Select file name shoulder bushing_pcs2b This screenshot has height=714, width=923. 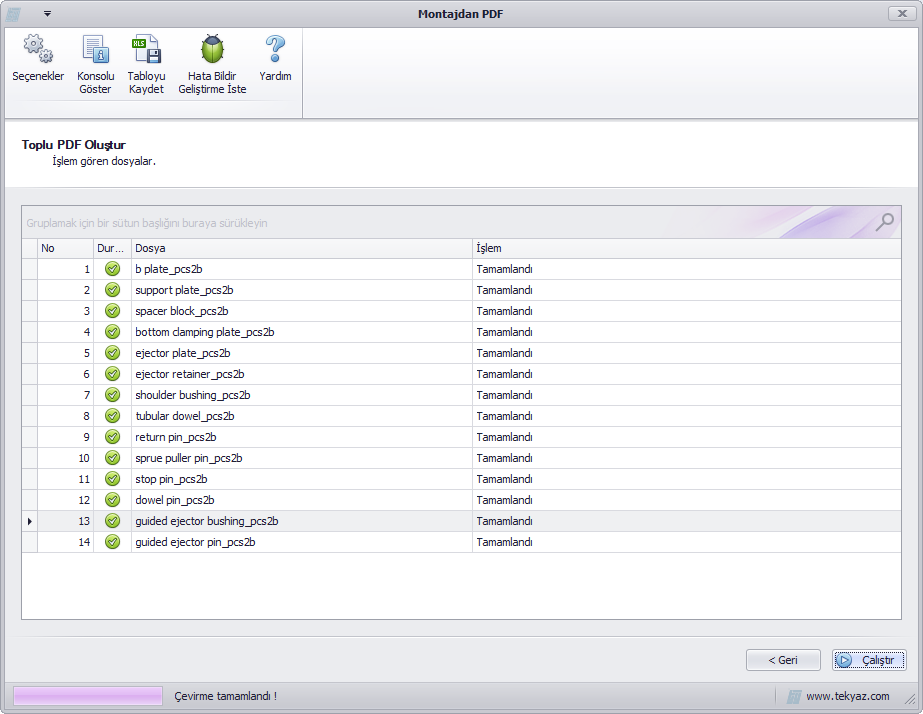(192, 395)
